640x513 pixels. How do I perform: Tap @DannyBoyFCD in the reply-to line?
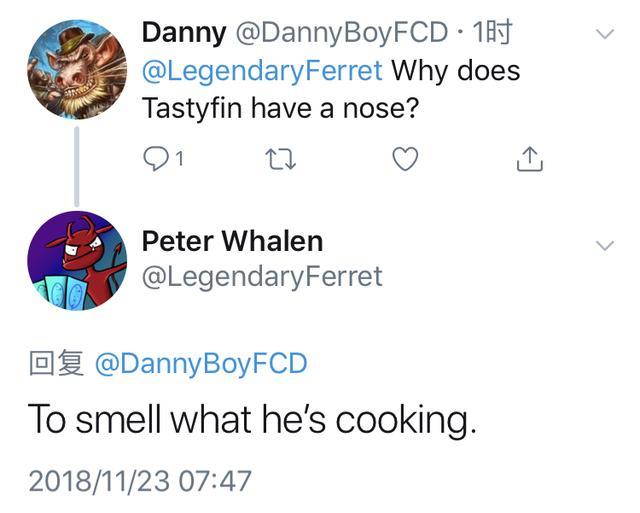(201, 363)
